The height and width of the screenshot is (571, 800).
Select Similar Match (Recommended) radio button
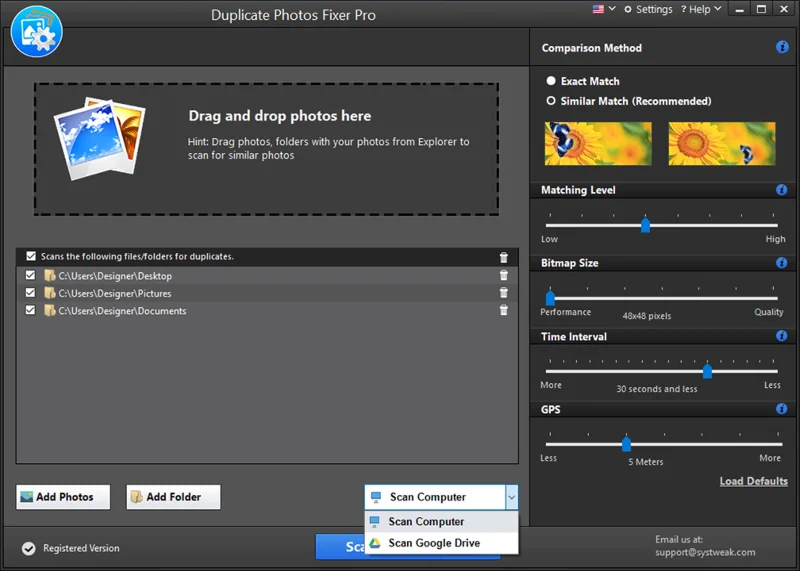coord(551,101)
